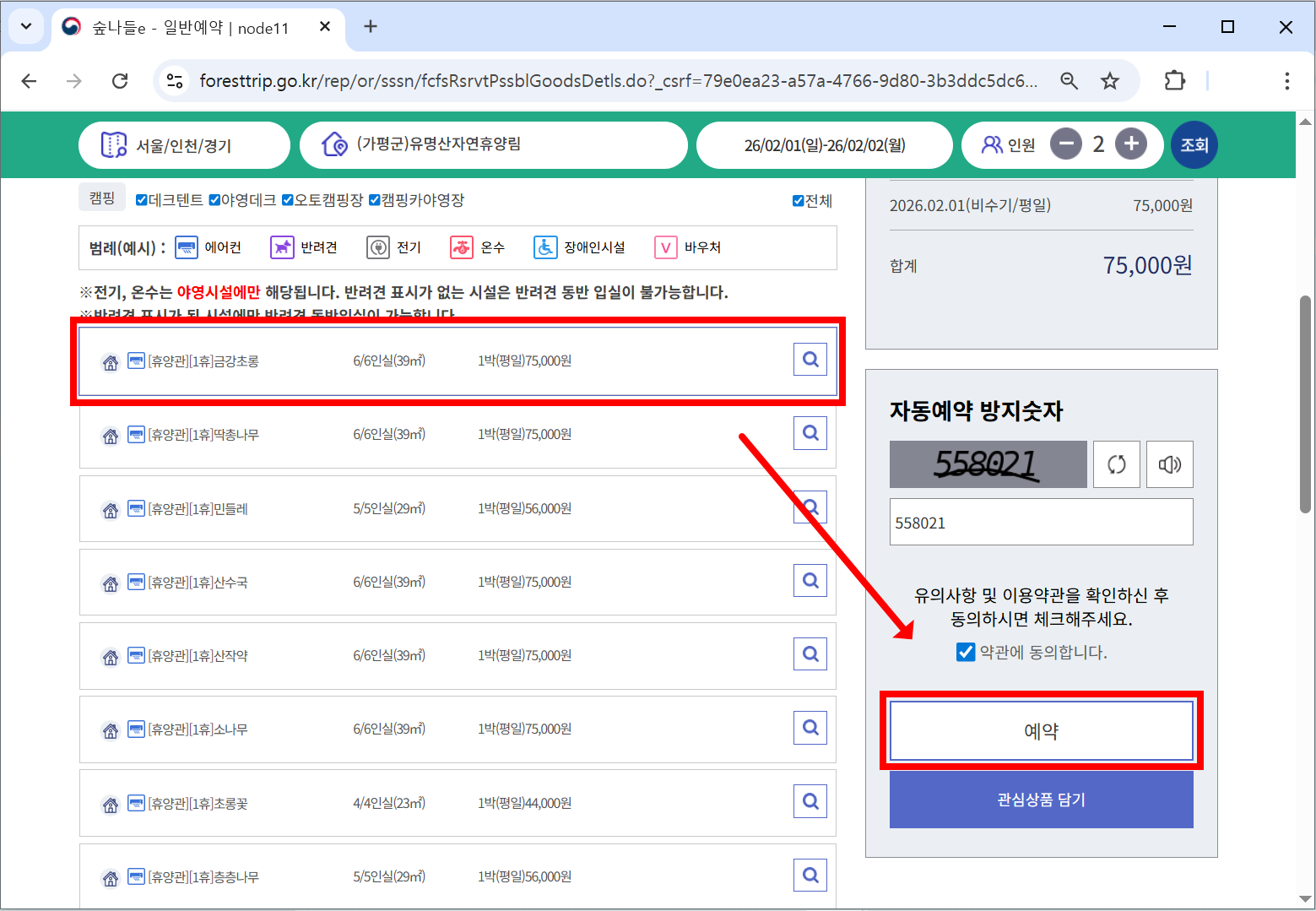Click air conditioner icon of 떡총나무 row
1316x911 pixels.
pyautogui.click(x=136, y=434)
